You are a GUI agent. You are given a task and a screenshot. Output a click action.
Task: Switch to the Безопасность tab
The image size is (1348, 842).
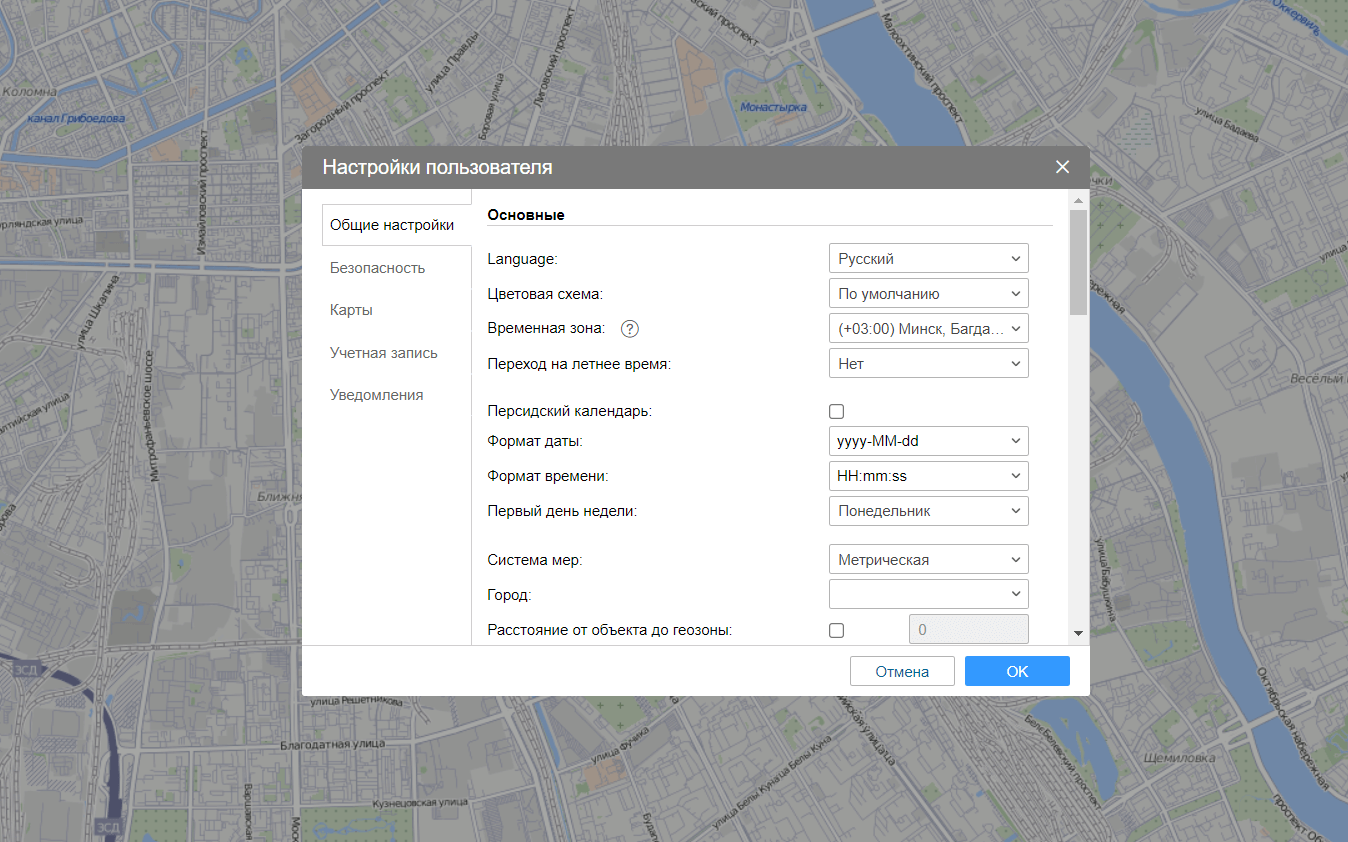click(378, 268)
